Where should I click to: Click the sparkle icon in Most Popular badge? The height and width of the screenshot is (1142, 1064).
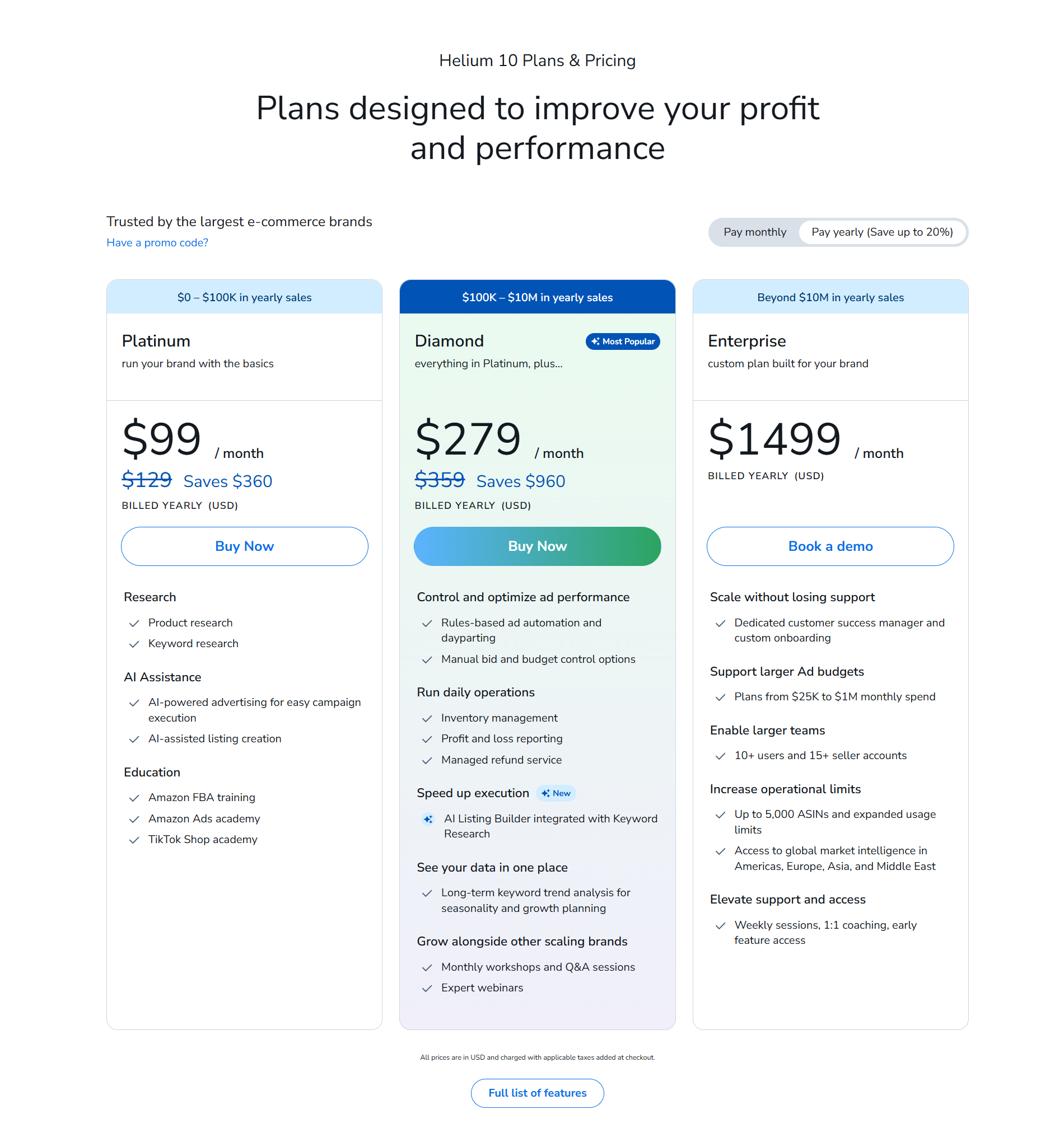595,341
